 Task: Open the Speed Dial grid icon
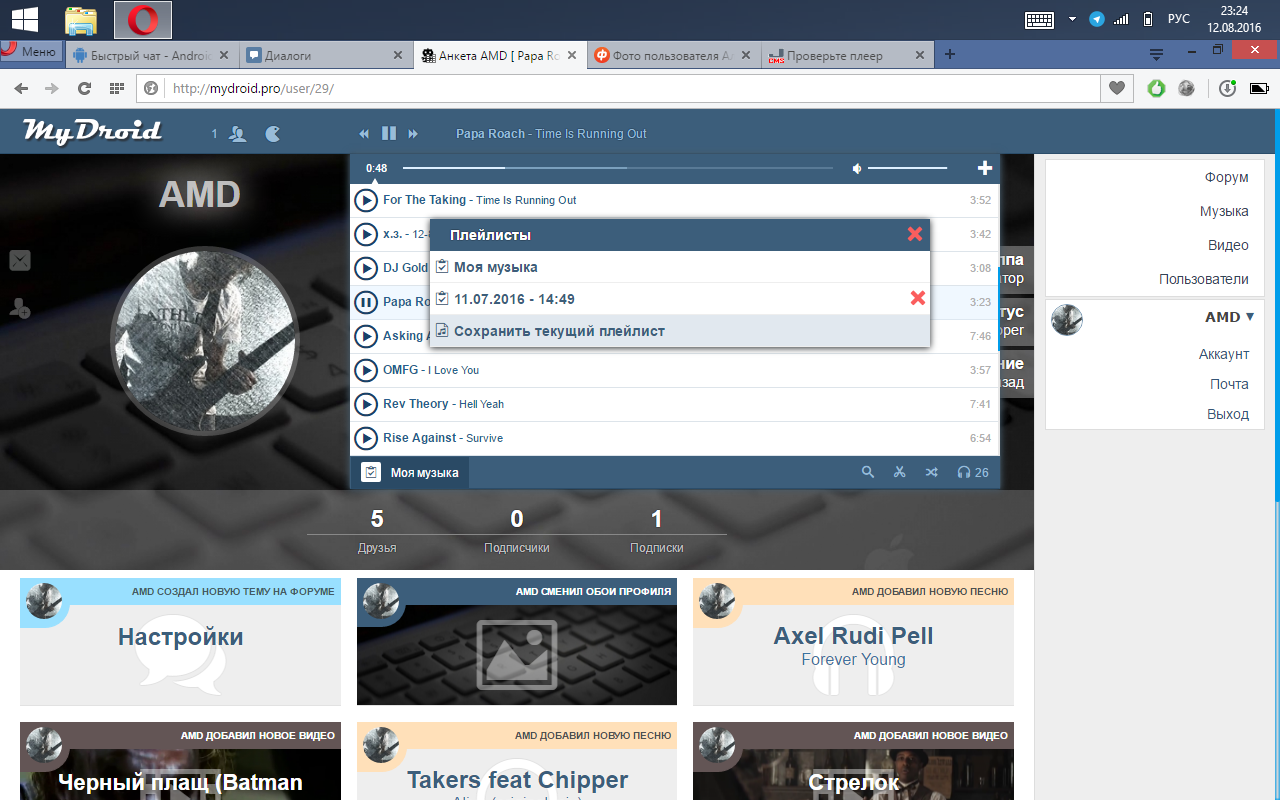coord(117,88)
